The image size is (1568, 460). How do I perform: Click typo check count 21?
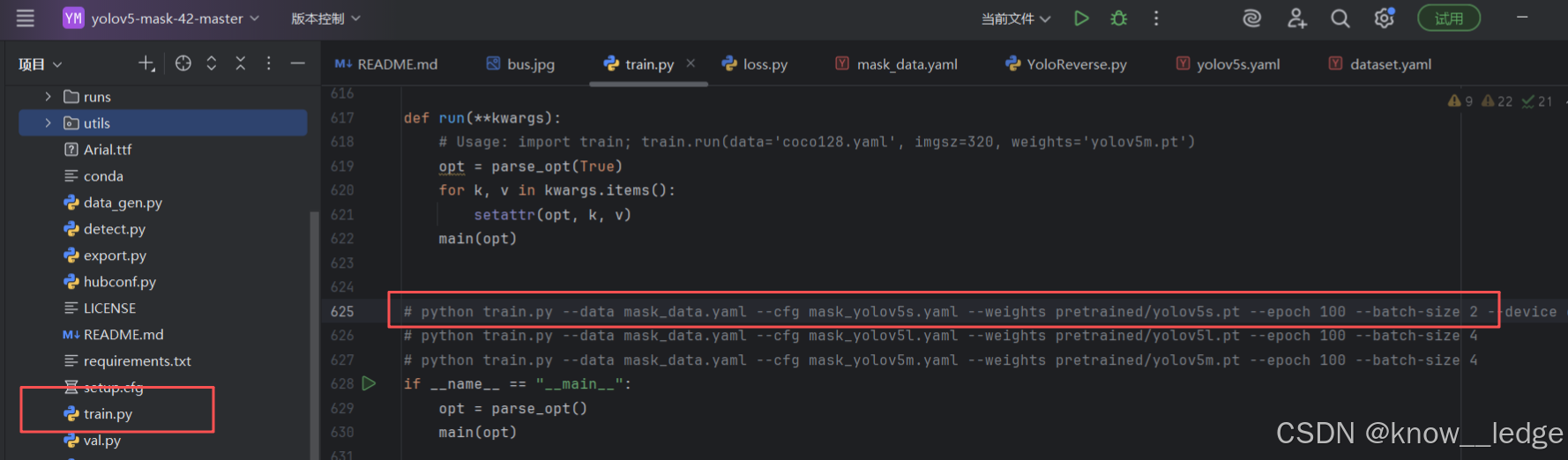tap(1537, 101)
